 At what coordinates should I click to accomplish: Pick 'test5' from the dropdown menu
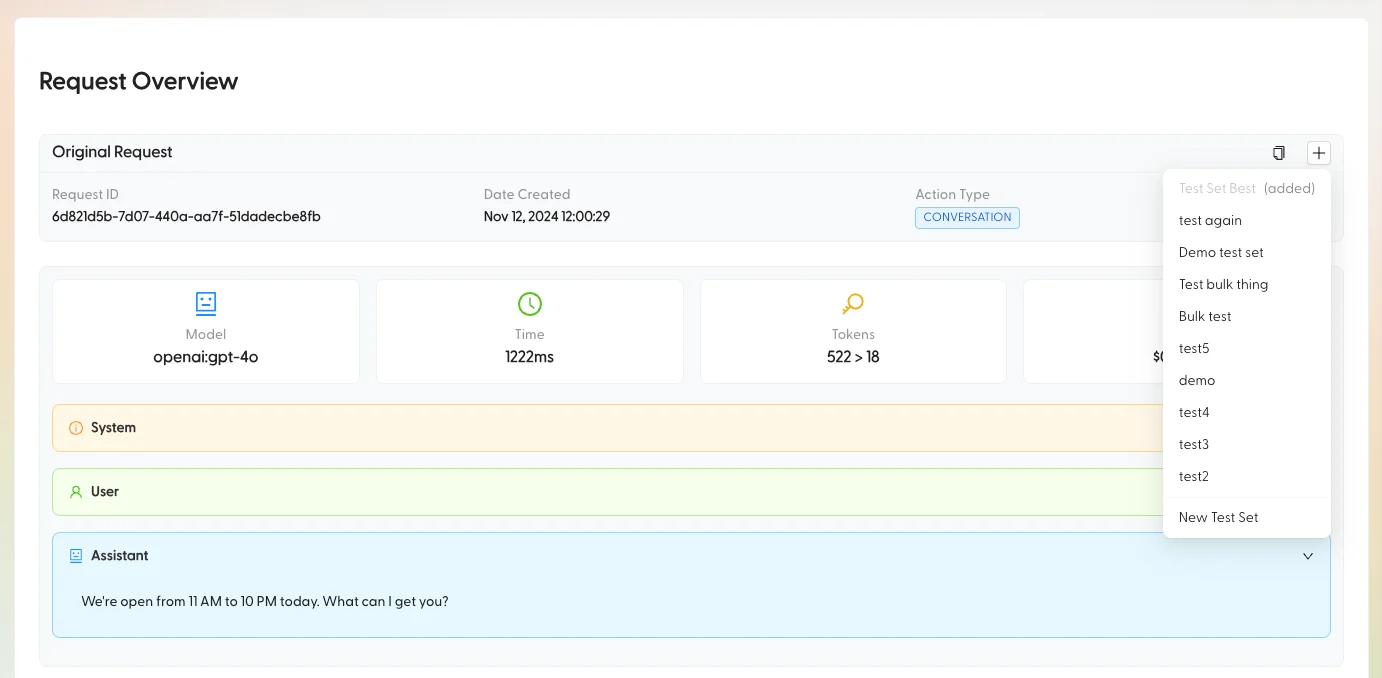(x=1194, y=348)
